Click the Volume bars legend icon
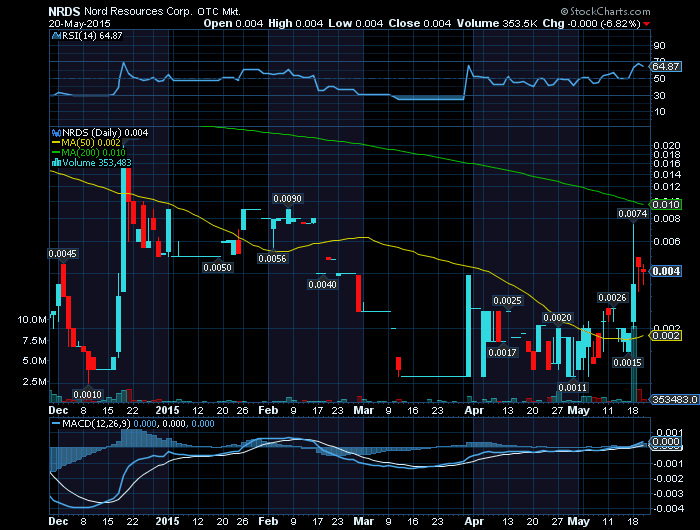 (54, 162)
